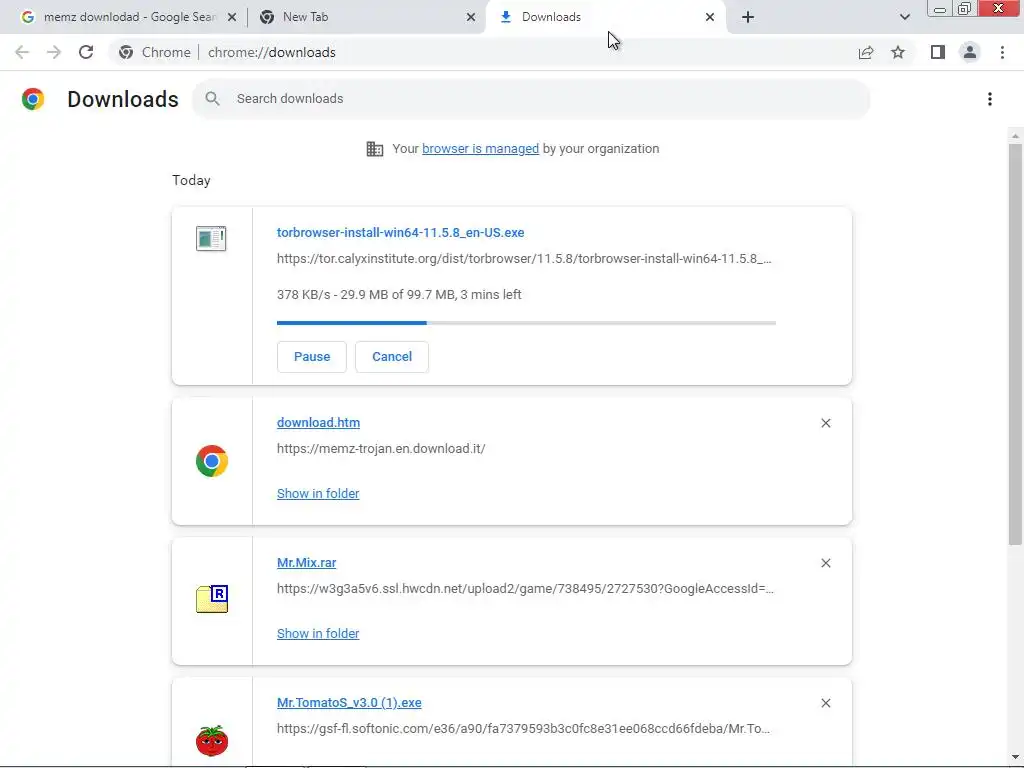Click the Search downloads field
Viewport: 1024px width, 768px height.
point(540,99)
